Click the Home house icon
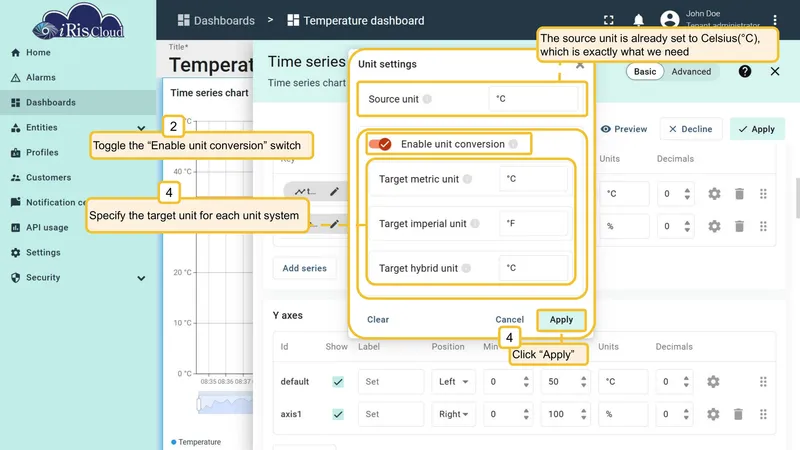The height and width of the screenshot is (450, 800). pyautogui.click(x=15, y=53)
